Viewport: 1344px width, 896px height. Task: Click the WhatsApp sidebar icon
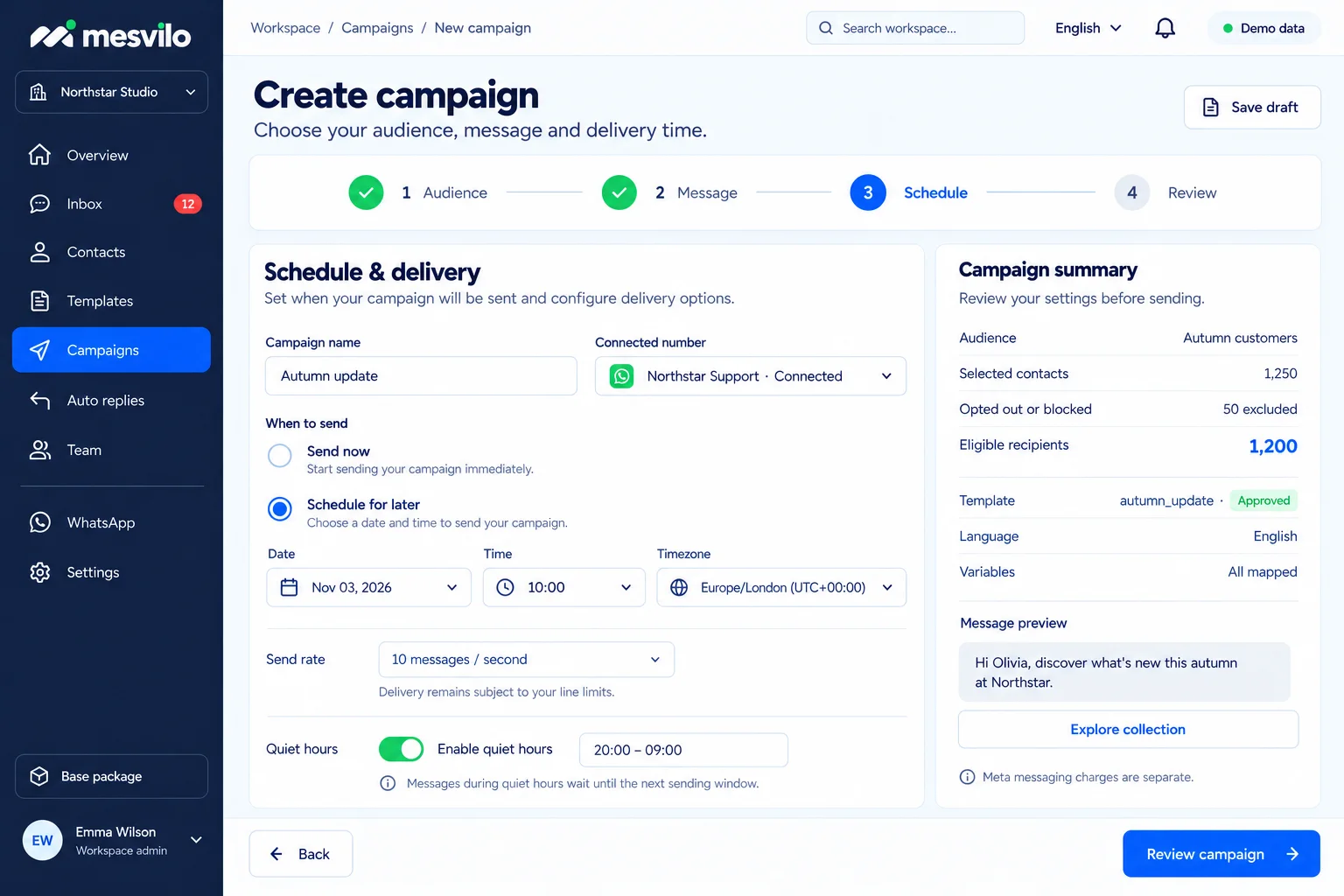coord(39,522)
